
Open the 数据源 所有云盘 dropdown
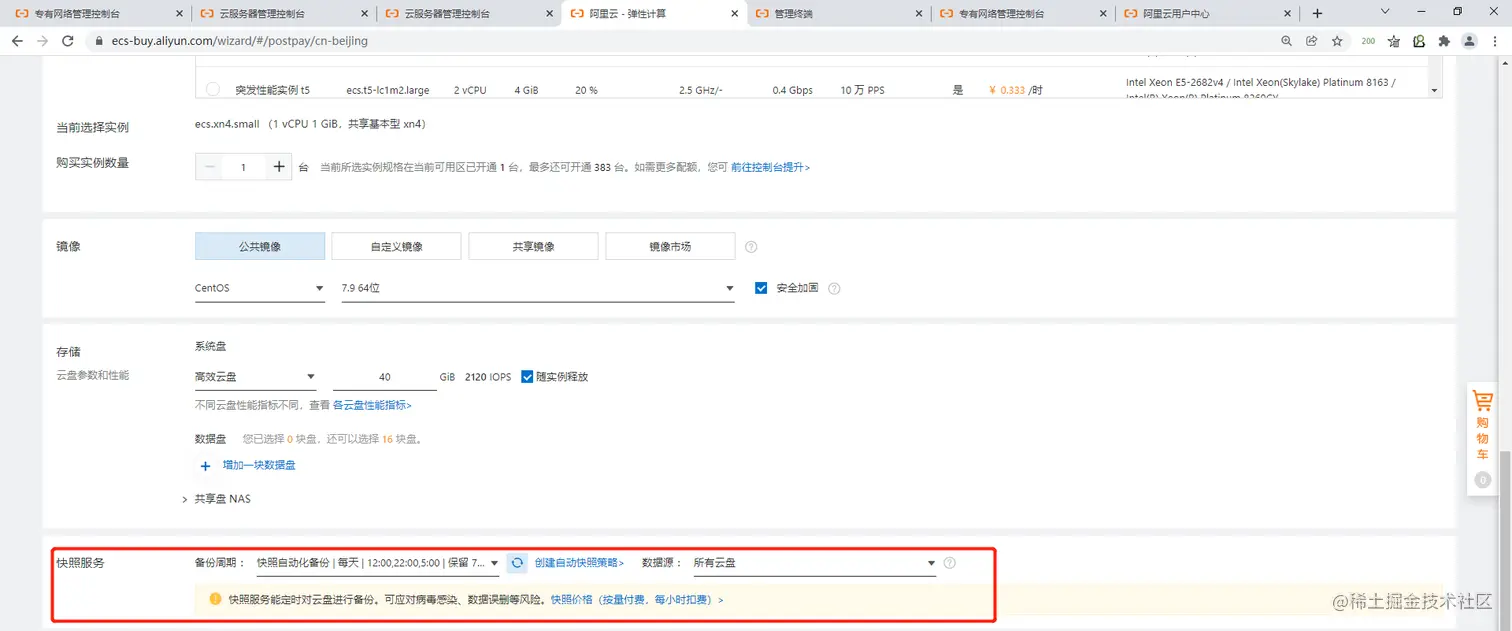point(814,563)
